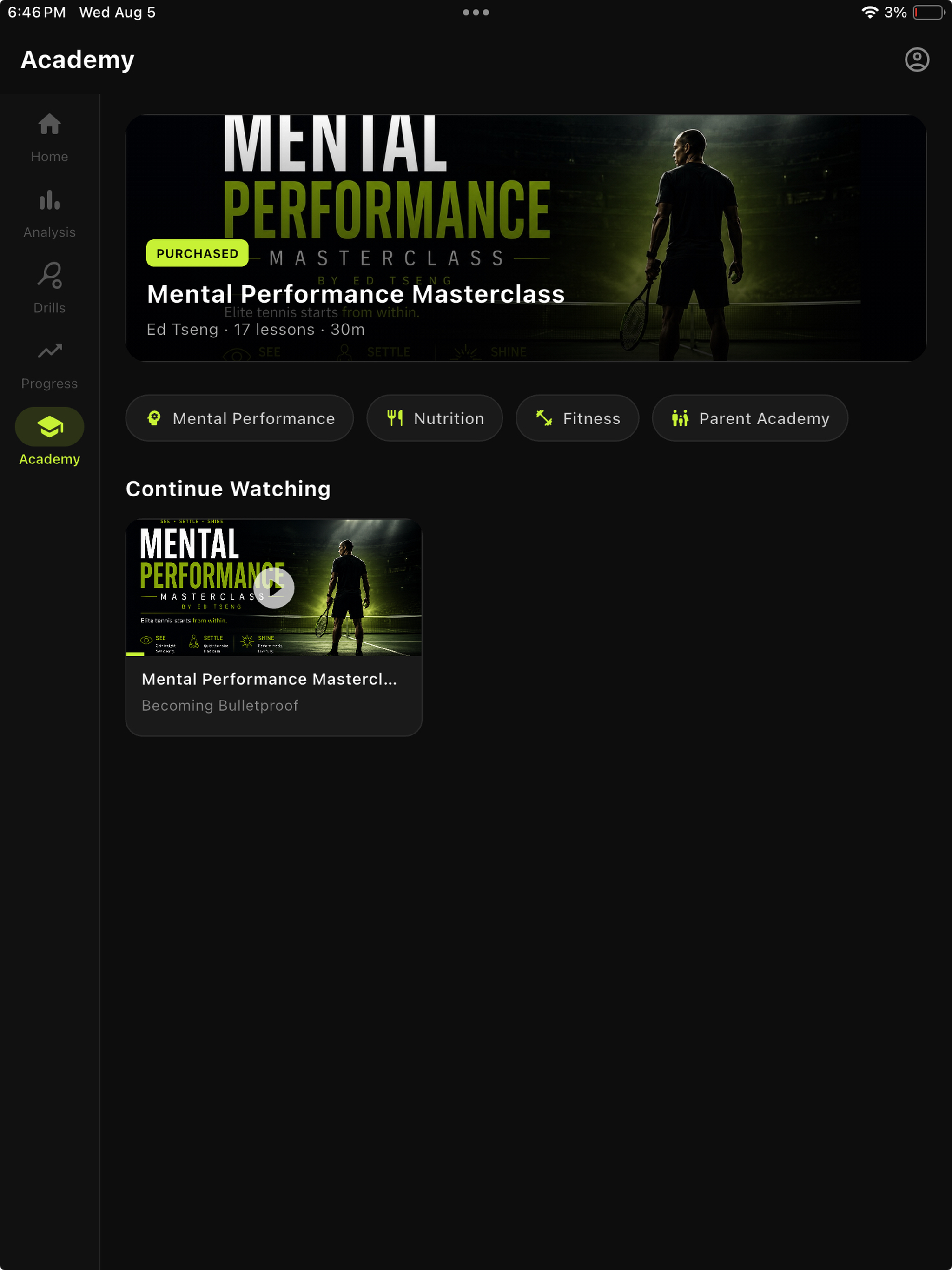The height and width of the screenshot is (1270, 952).
Task: Click the Ed Tseng 17 lessons 30m text
Action: pos(256,330)
